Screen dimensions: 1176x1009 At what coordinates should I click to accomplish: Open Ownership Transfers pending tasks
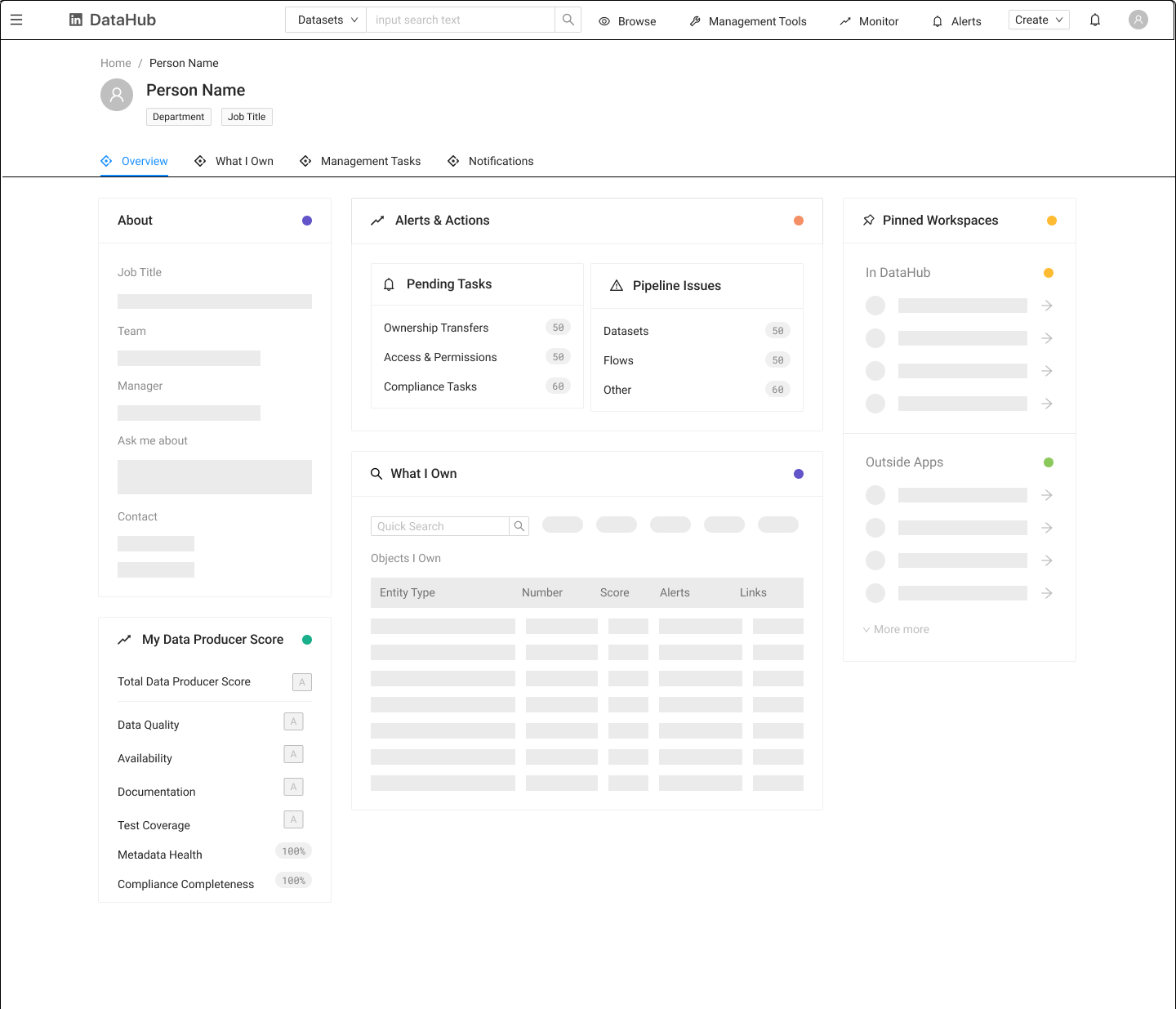pos(477,328)
